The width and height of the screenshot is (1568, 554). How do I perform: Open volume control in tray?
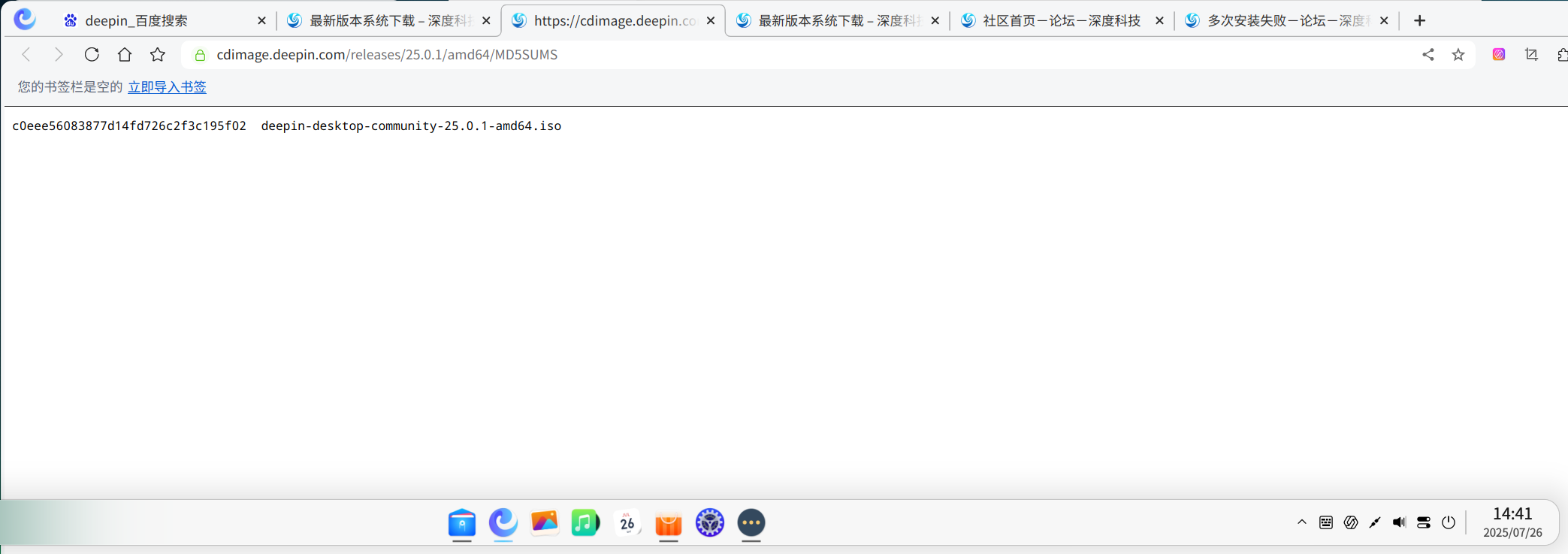[1399, 522]
